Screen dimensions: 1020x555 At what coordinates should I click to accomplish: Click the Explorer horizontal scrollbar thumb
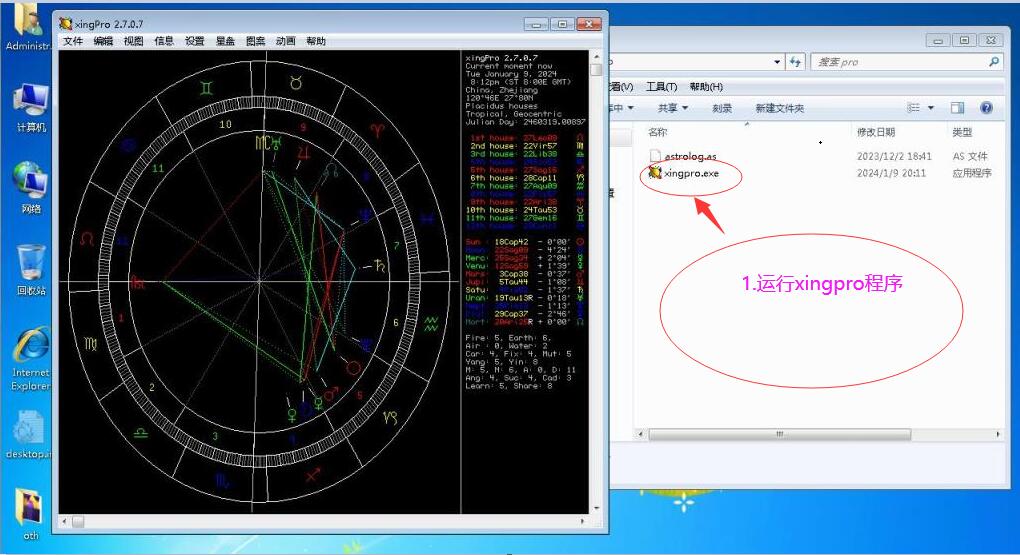pyautogui.click(x=779, y=434)
